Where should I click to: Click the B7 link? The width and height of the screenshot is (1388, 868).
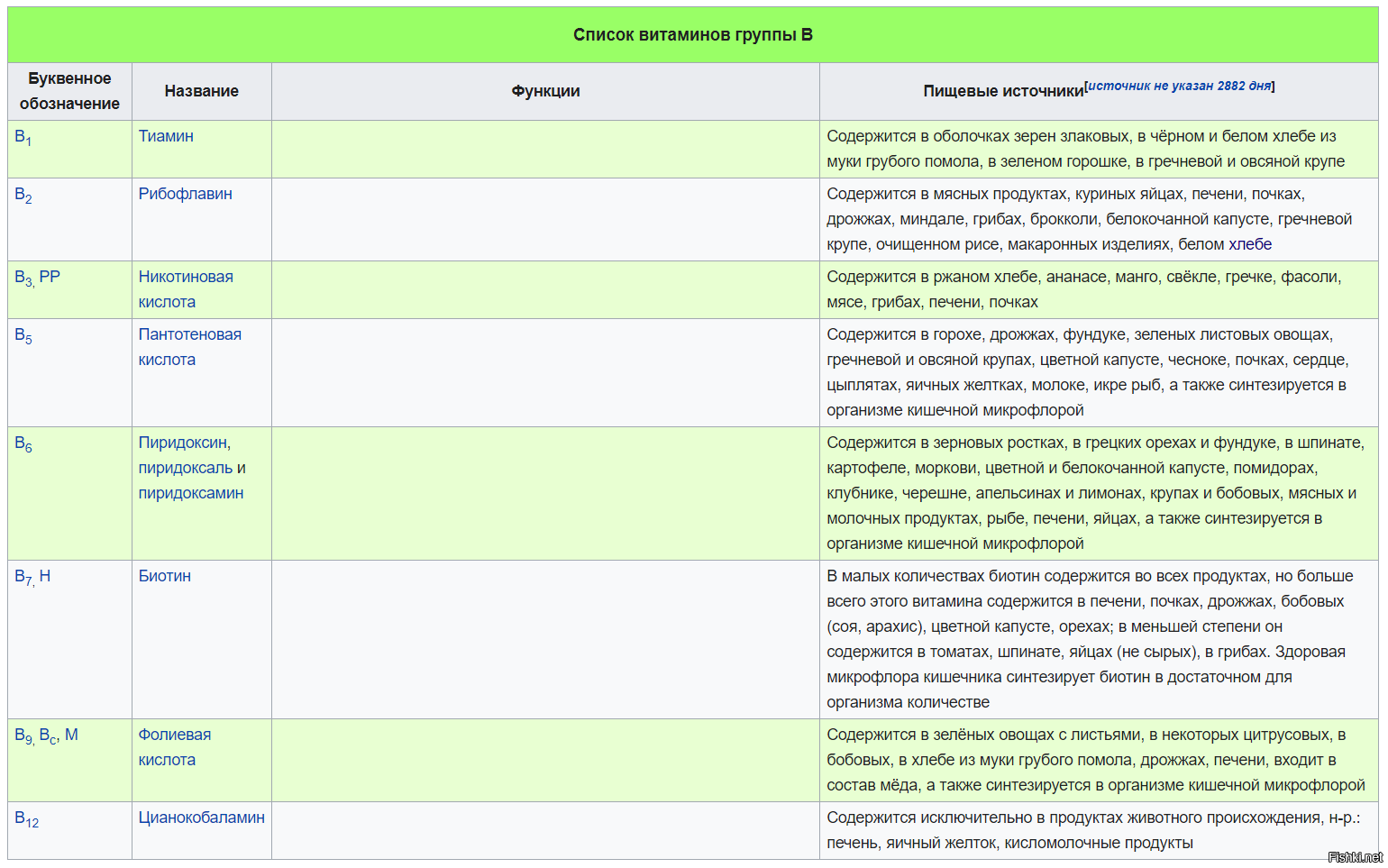[x=23, y=577]
